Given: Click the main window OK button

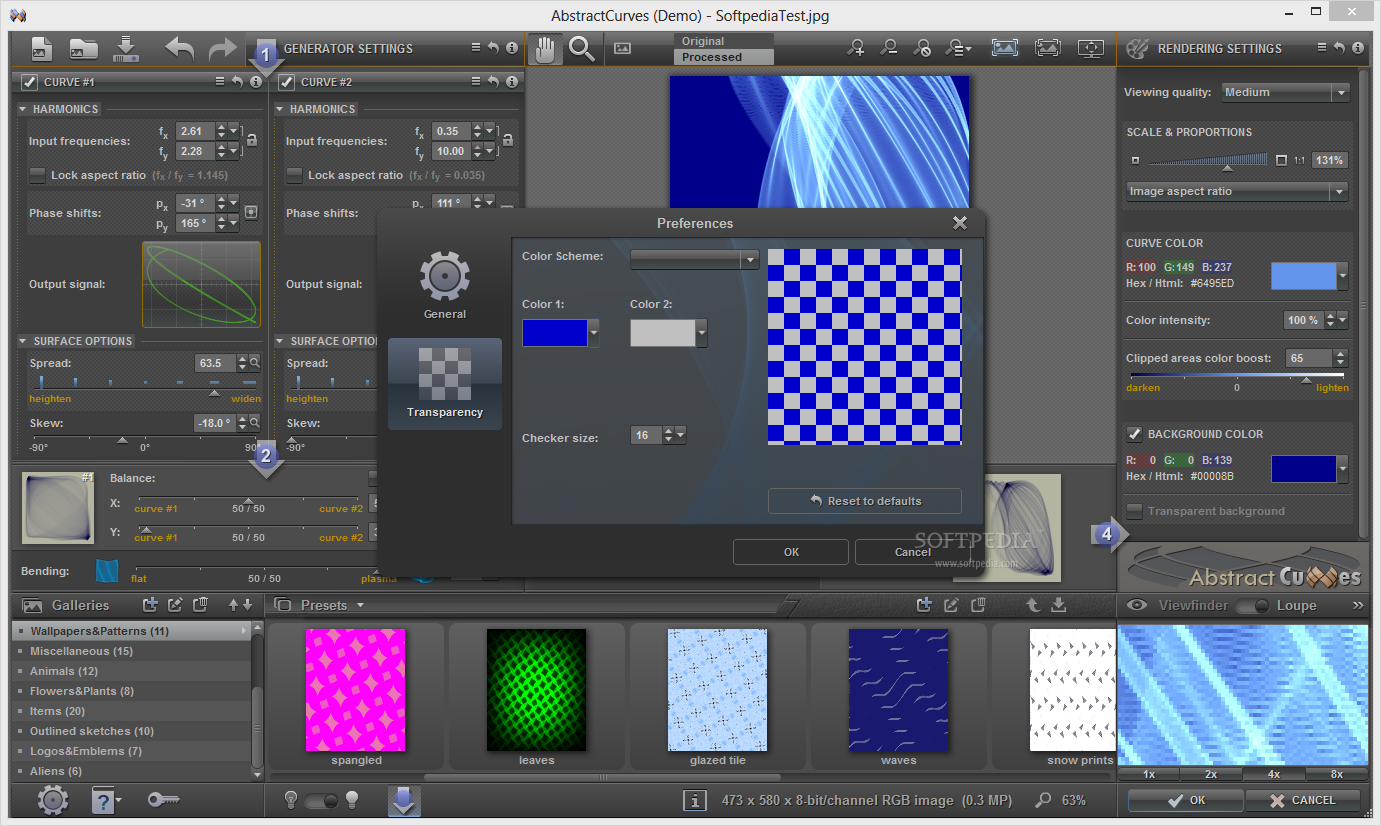Looking at the screenshot, I should (1187, 800).
